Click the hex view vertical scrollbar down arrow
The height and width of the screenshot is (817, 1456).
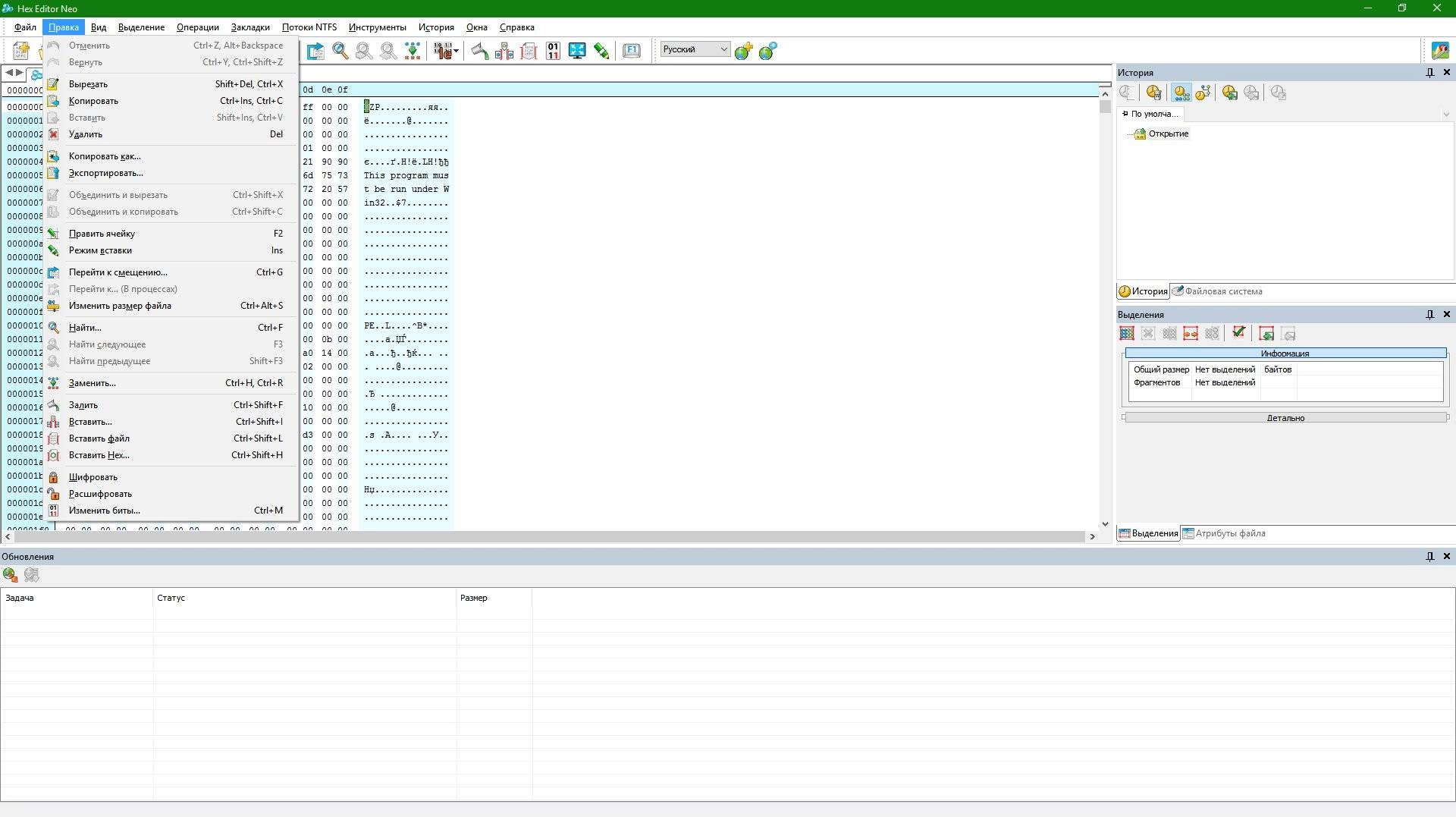tap(1105, 523)
